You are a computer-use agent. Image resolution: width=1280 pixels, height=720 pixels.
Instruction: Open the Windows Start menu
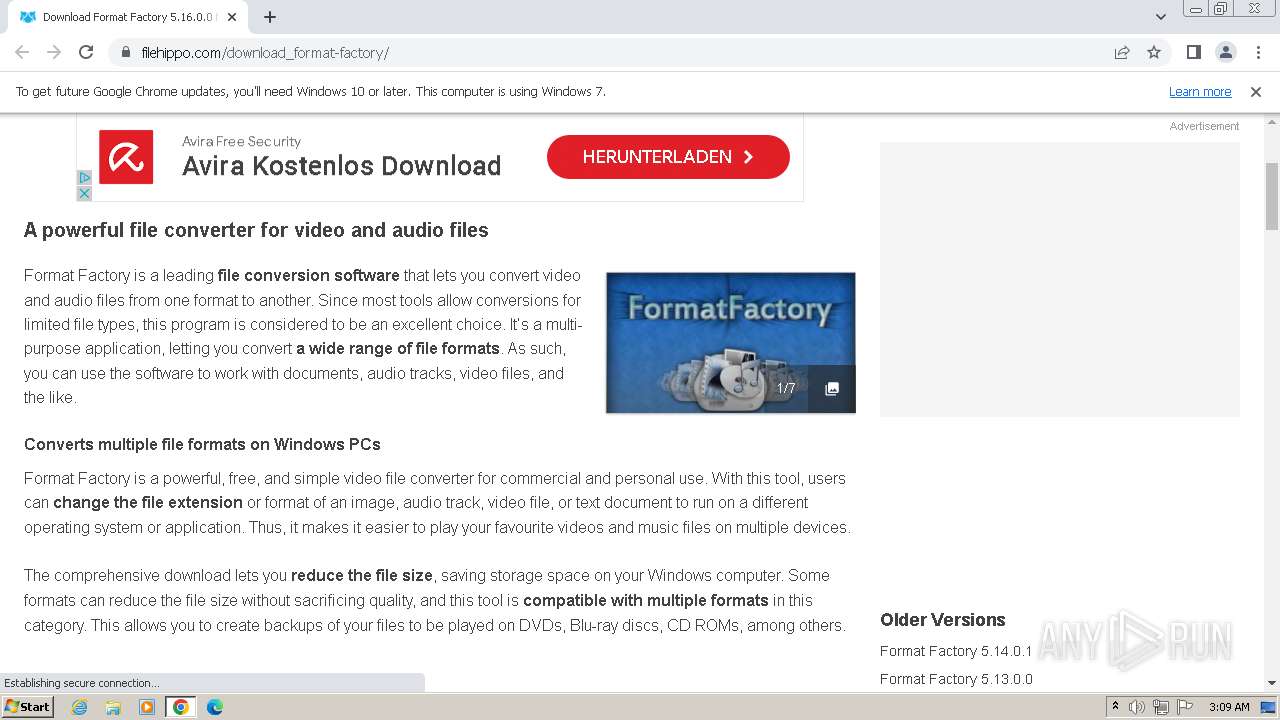point(27,707)
